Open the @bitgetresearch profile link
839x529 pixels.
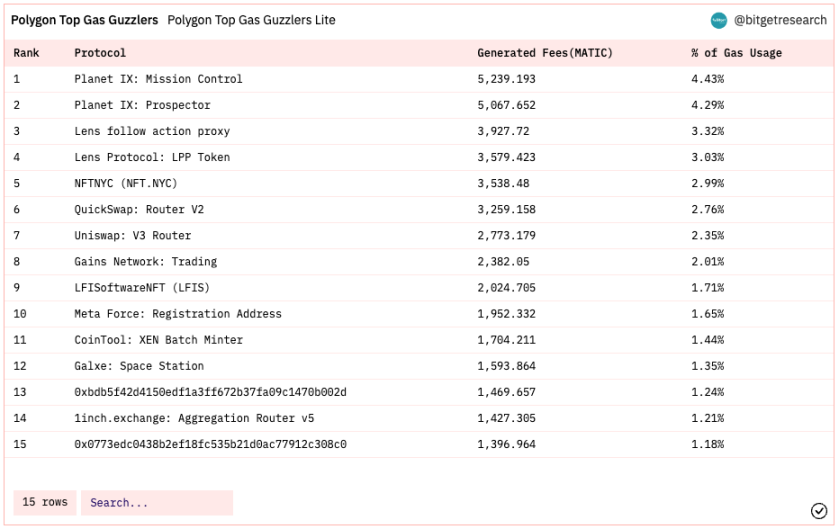coord(780,20)
